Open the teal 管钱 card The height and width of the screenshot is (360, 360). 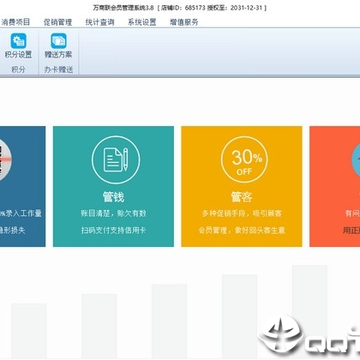pyautogui.click(x=113, y=186)
